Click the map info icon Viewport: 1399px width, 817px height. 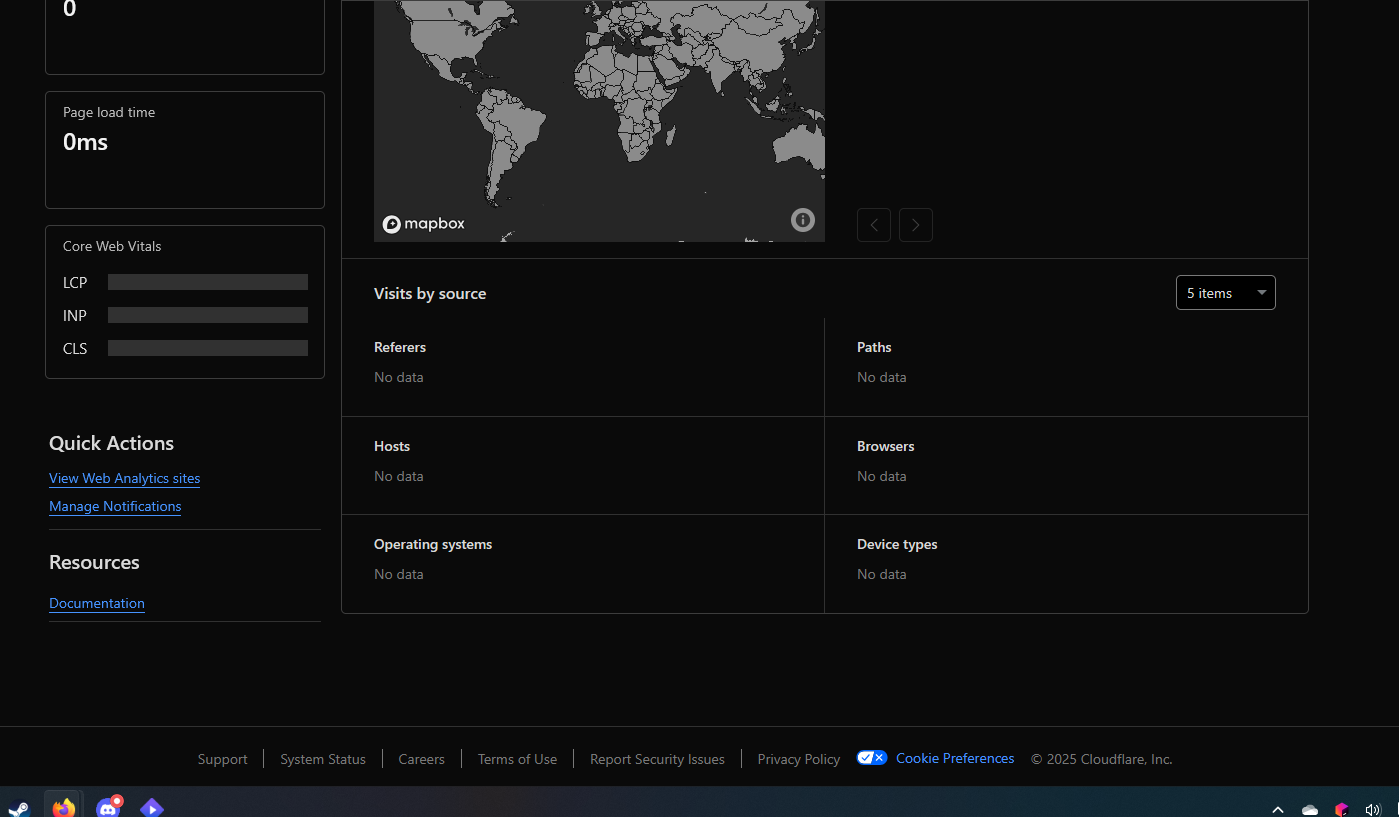click(803, 220)
